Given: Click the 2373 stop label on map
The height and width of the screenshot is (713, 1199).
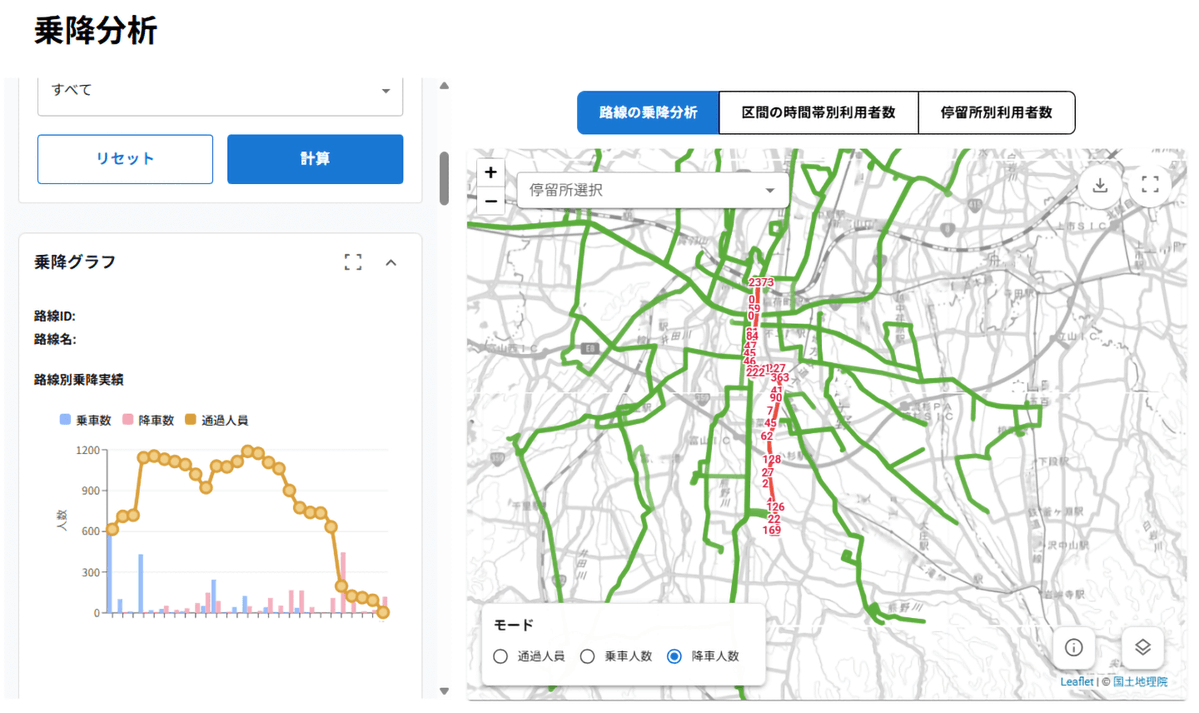Looking at the screenshot, I should pyautogui.click(x=761, y=282).
